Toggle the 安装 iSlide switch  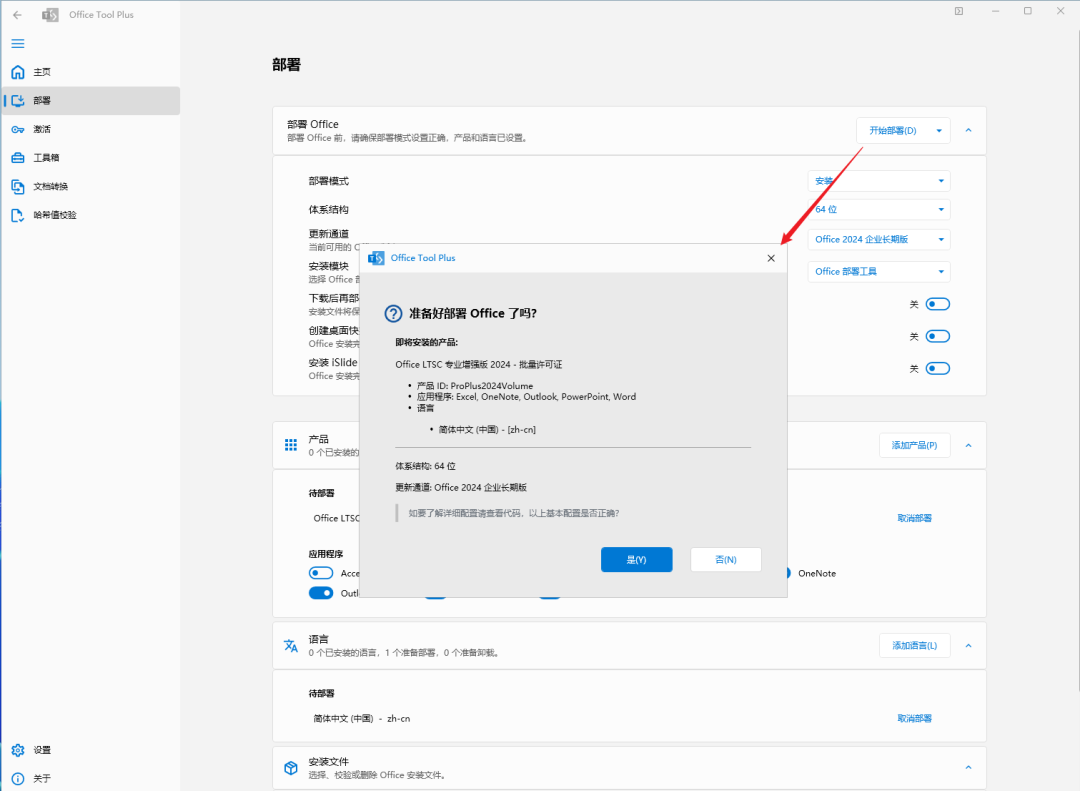point(937,368)
